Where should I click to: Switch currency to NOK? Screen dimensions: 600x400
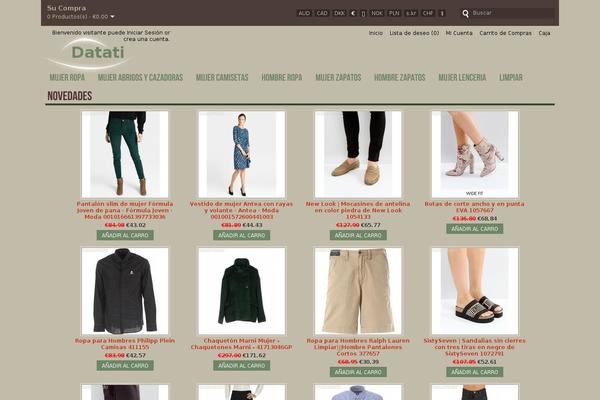[377, 13]
